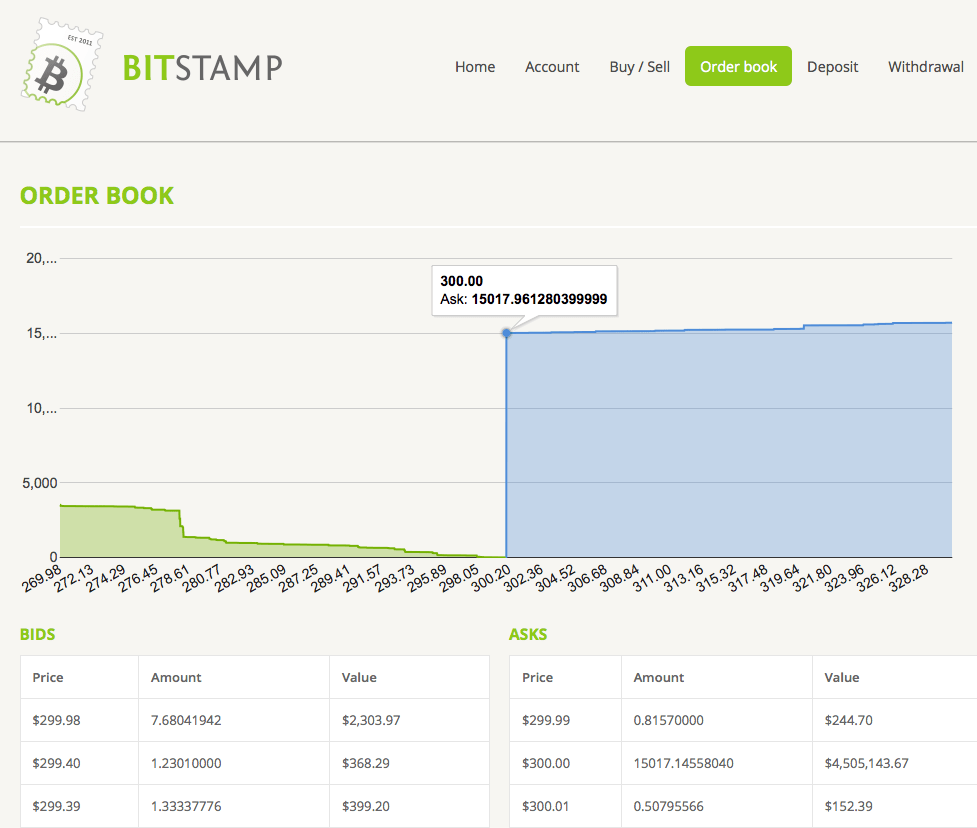This screenshot has height=828, width=977.
Task: Select the ask amount 15017.14558040
Action: [684, 763]
